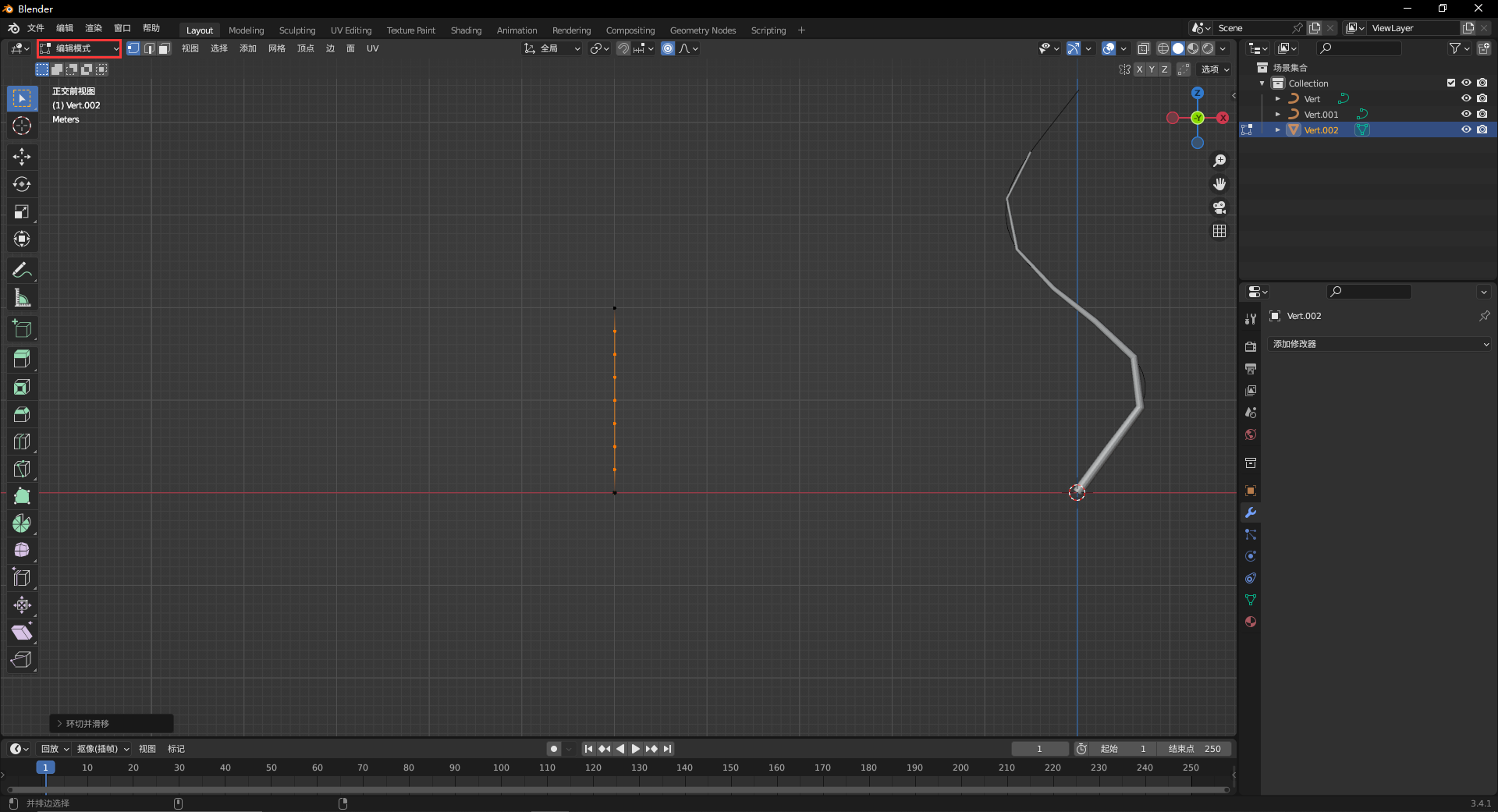Pick the Bevel tool
The image size is (1498, 812).
point(22,414)
